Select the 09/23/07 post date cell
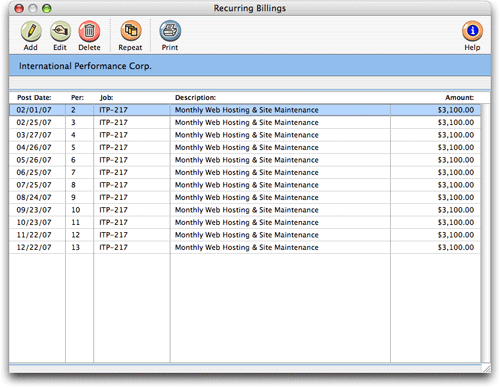The image size is (500, 388). point(34,210)
